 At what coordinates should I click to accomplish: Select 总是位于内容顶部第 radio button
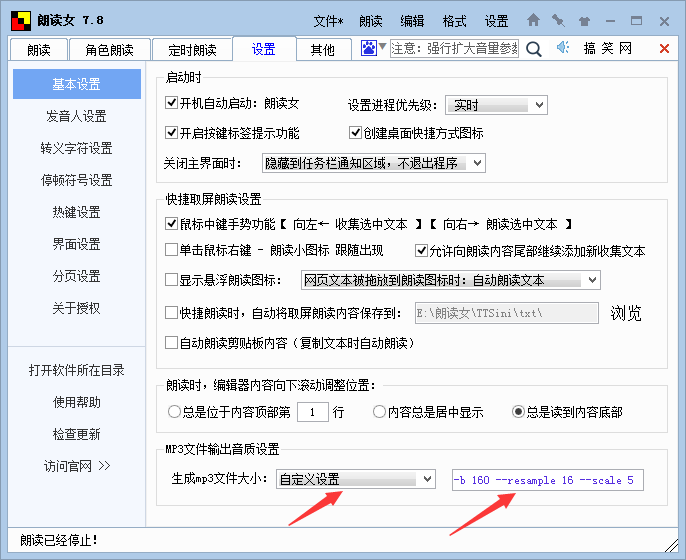click(x=174, y=412)
